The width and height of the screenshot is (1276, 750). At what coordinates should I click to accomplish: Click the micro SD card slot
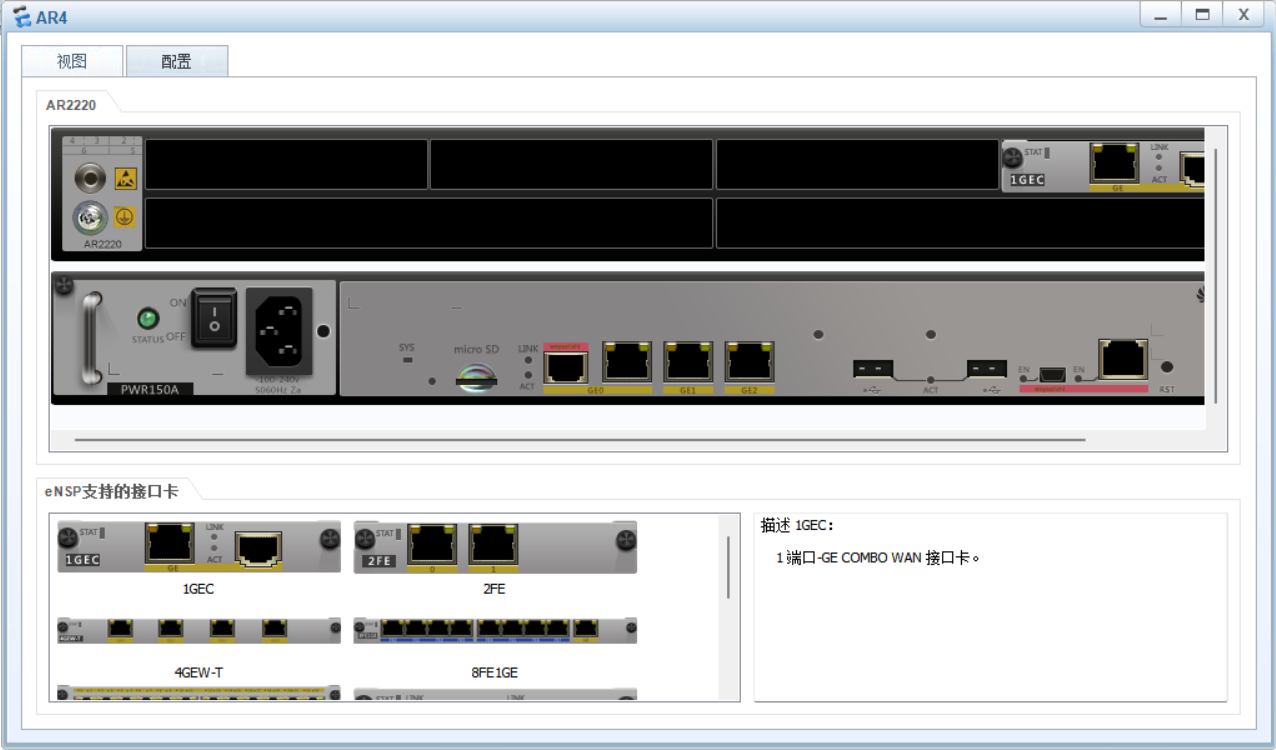(476, 377)
